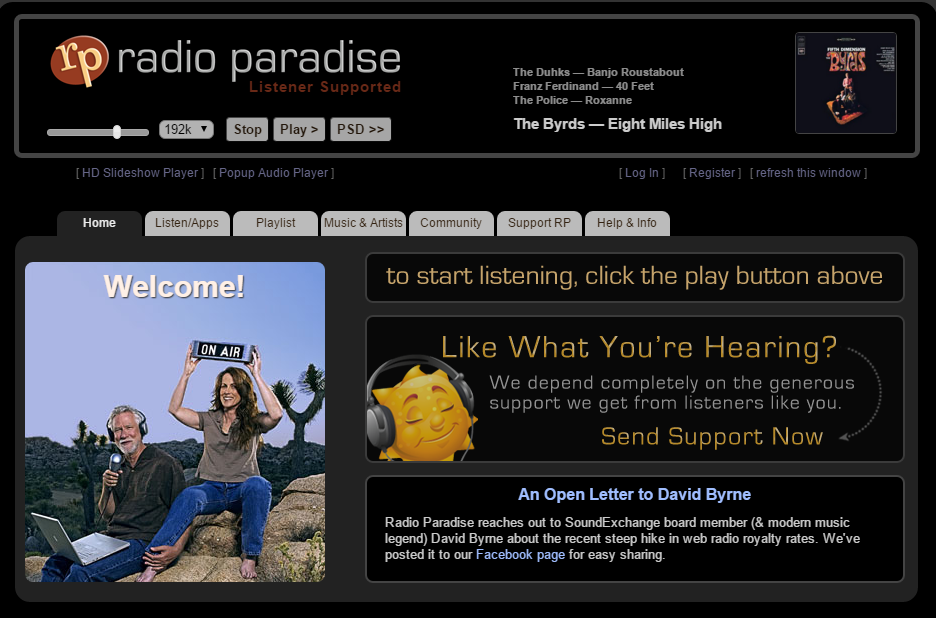The height and width of the screenshot is (618, 936).
Task: Switch to Support RP tab
Action: pos(539,223)
